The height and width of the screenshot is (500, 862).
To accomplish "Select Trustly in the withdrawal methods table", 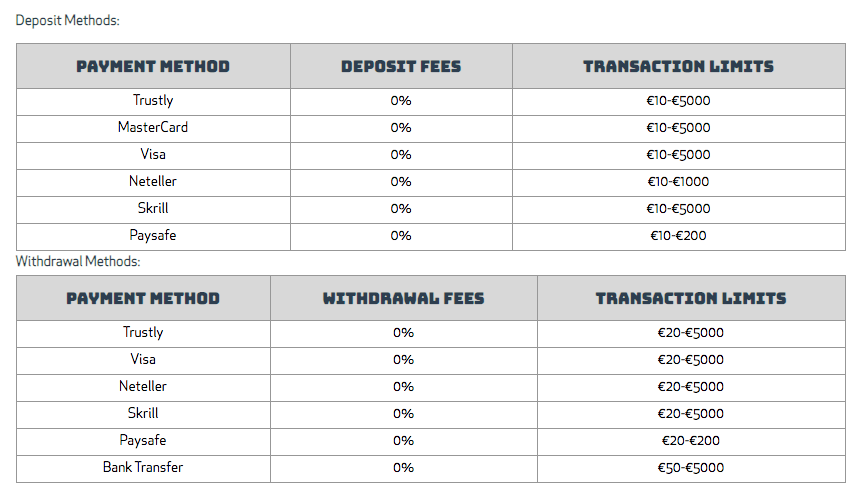I will [x=143, y=332].
